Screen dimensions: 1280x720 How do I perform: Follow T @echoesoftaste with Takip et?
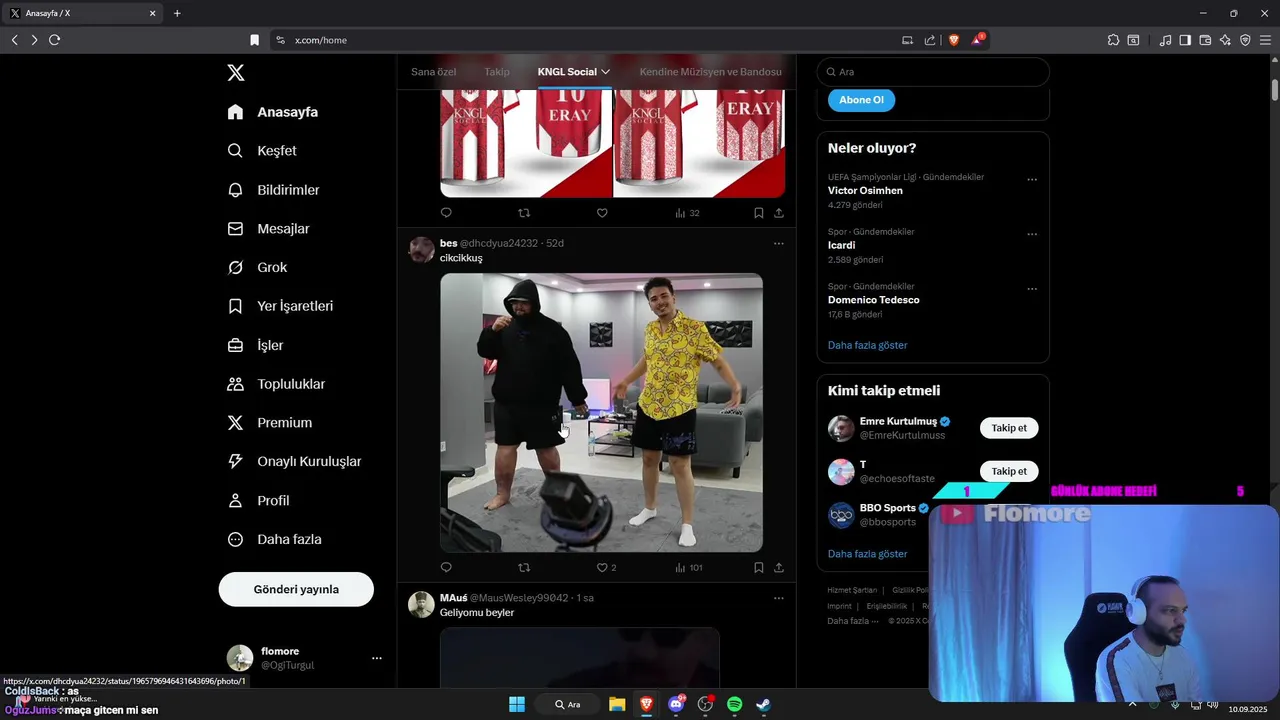[1009, 471]
